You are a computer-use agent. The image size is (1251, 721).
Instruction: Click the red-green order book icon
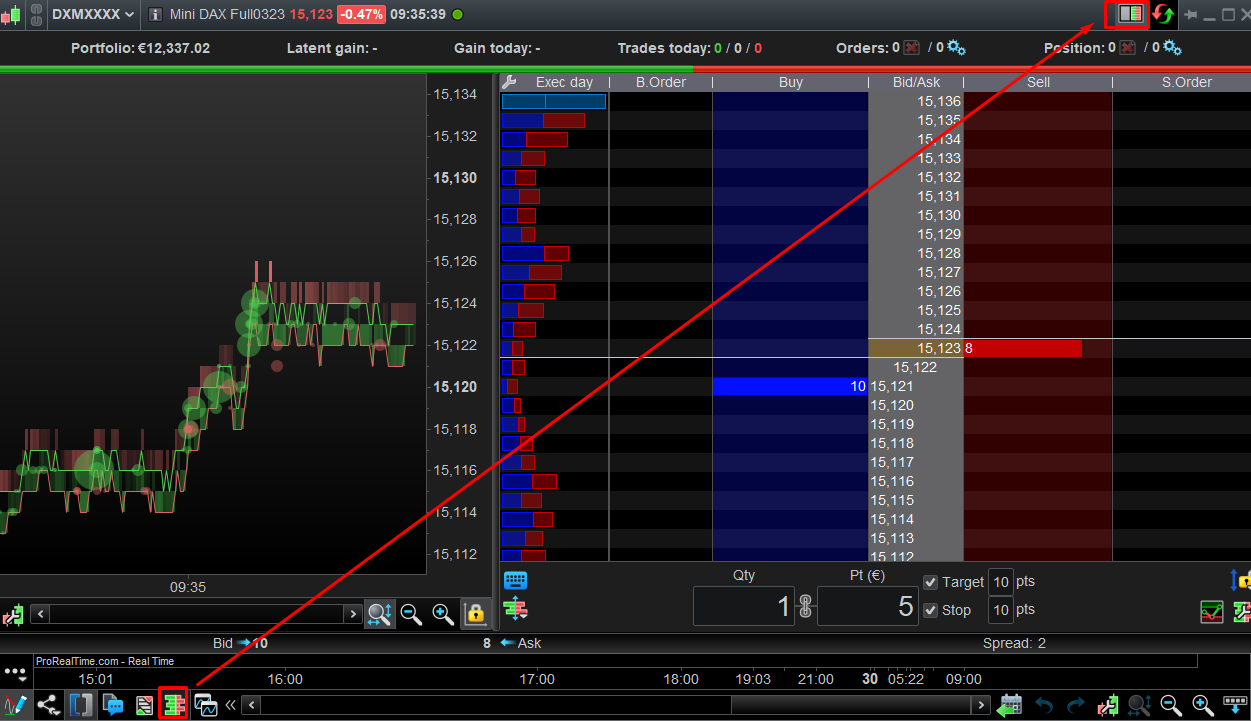point(174,705)
